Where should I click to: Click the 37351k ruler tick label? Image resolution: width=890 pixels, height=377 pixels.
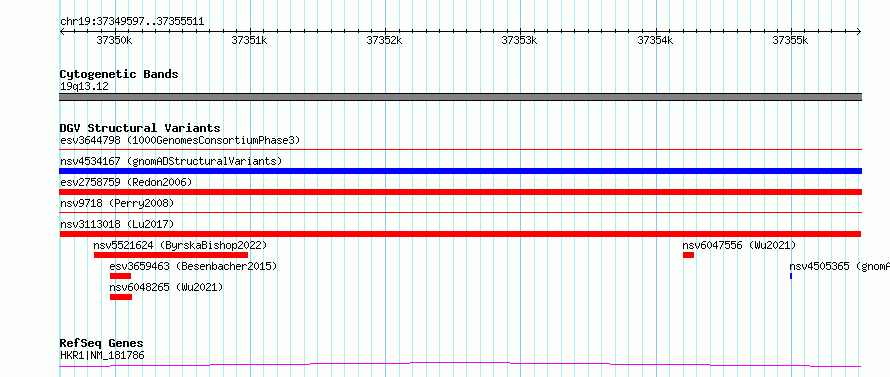pos(250,40)
